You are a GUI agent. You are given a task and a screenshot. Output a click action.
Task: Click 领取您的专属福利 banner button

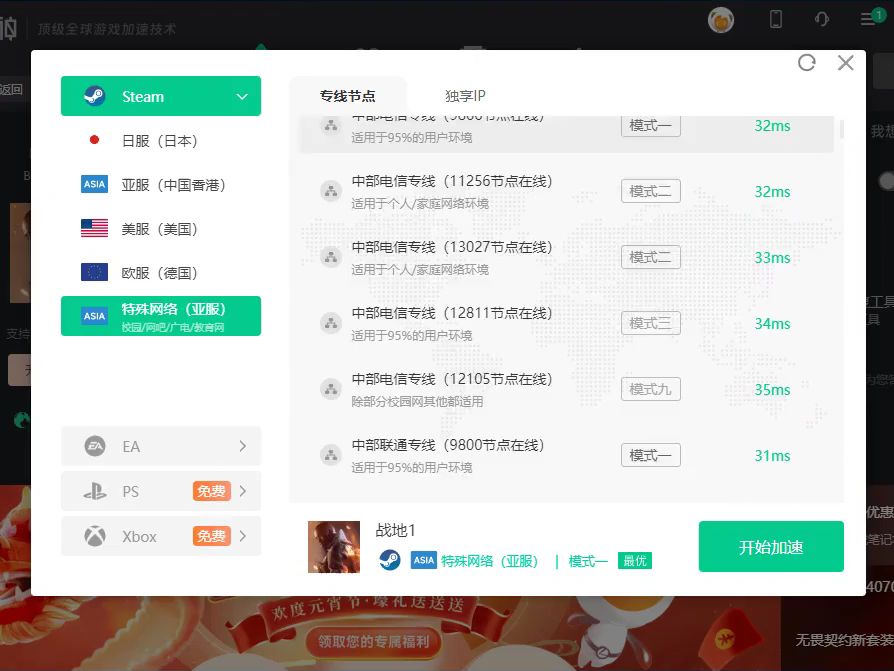point(373,641)
